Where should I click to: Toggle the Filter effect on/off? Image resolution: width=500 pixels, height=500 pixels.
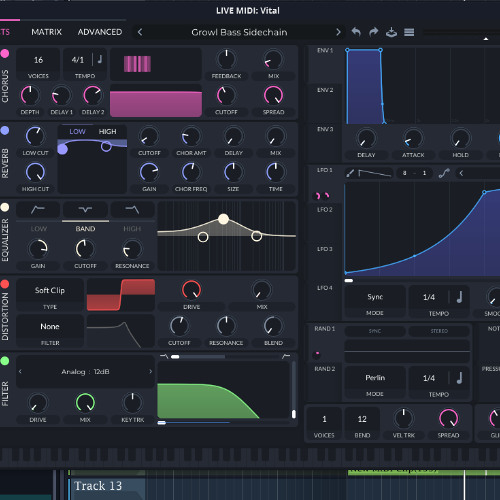coord(5,361)
